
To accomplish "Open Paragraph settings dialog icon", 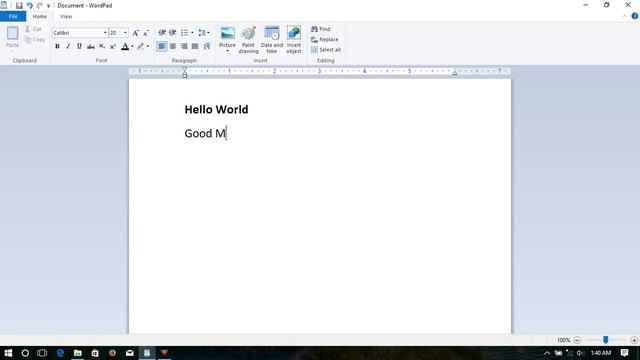I will [207, 46].
